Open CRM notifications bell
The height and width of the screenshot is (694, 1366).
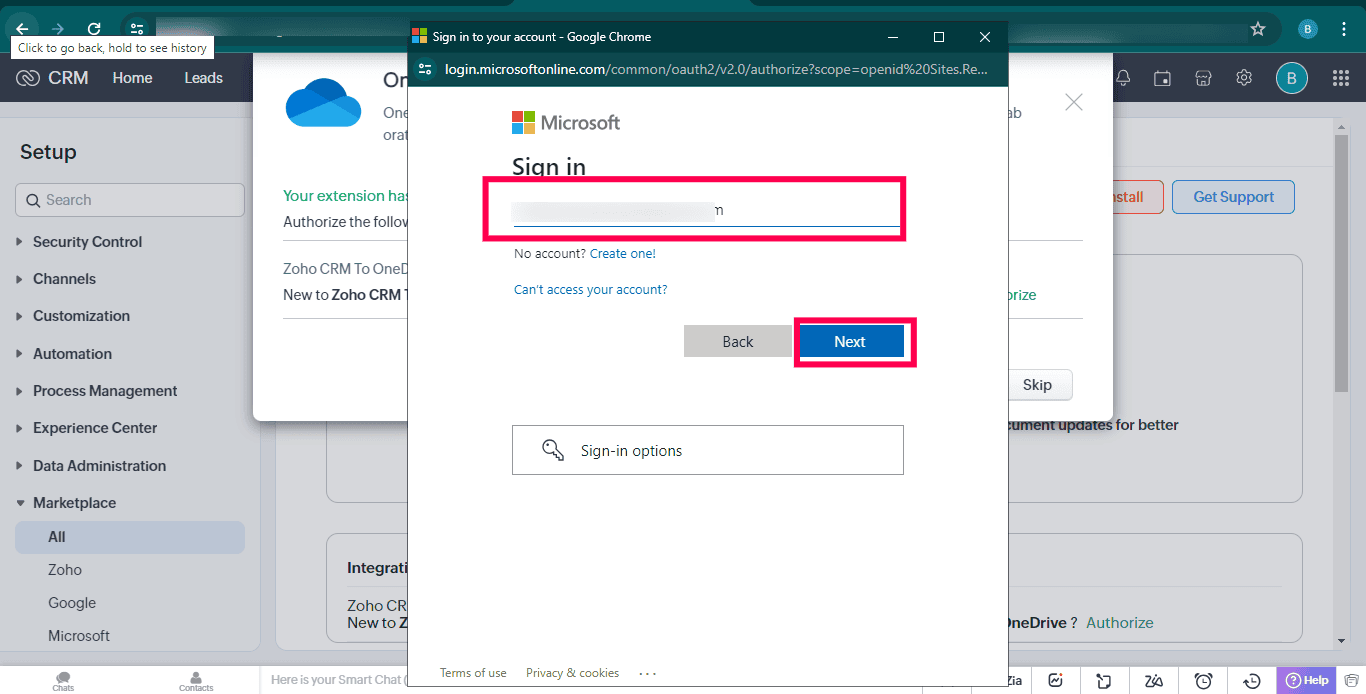[x=1123, y=78]
